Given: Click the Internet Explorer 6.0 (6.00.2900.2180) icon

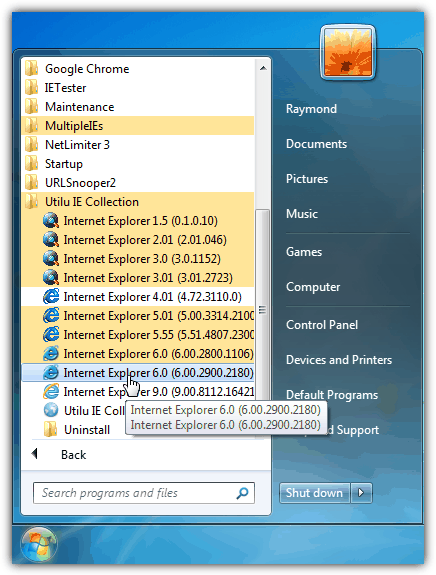Looking at the screenshot, I should click(x=51, y=373).
